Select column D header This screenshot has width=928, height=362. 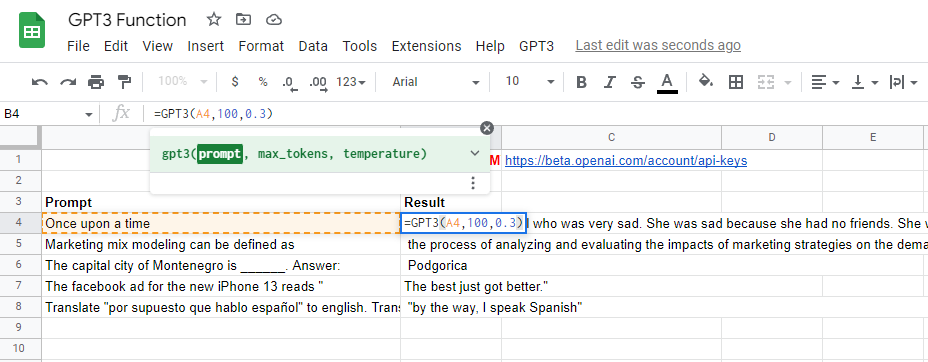click(772, 137)
